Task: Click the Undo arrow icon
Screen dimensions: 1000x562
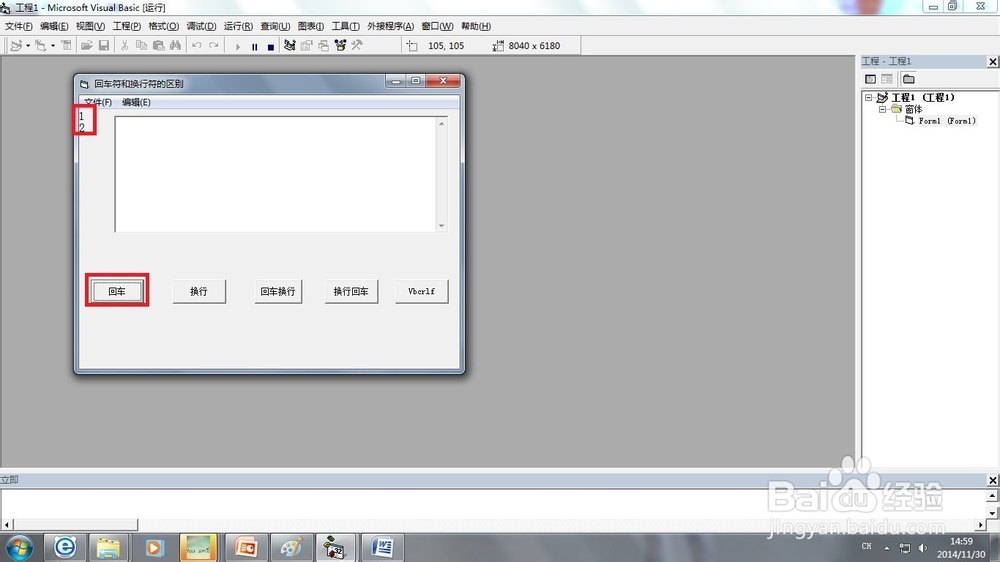Action: [196, 45]
